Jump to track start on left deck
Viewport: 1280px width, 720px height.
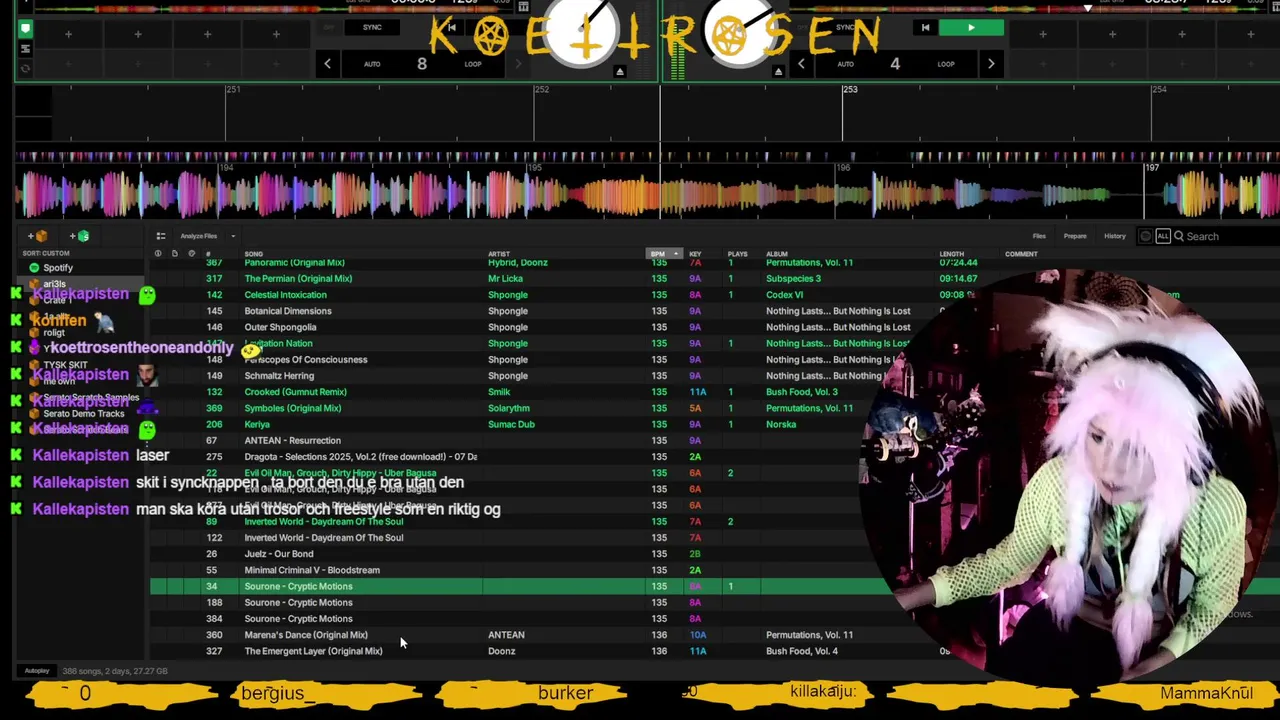pyautogui.click(x=451, y=28)
